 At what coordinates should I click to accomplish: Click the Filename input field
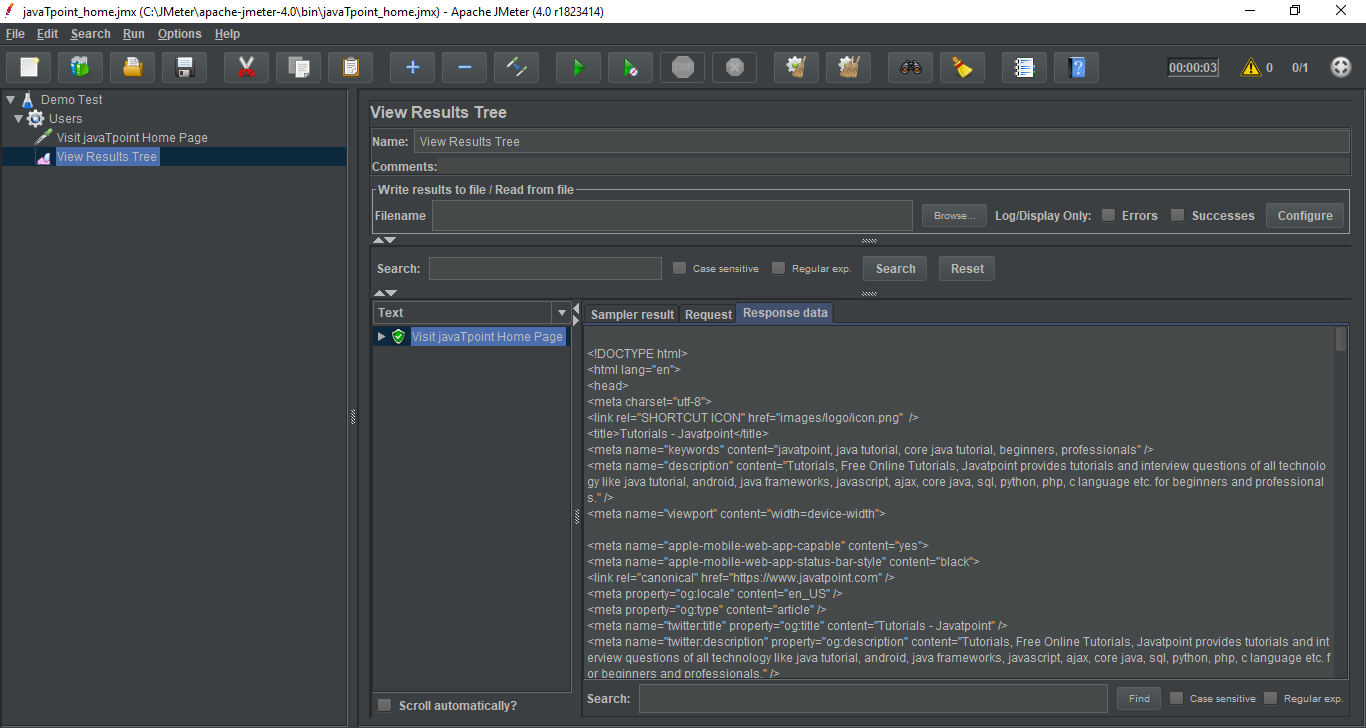click(672, 215)
